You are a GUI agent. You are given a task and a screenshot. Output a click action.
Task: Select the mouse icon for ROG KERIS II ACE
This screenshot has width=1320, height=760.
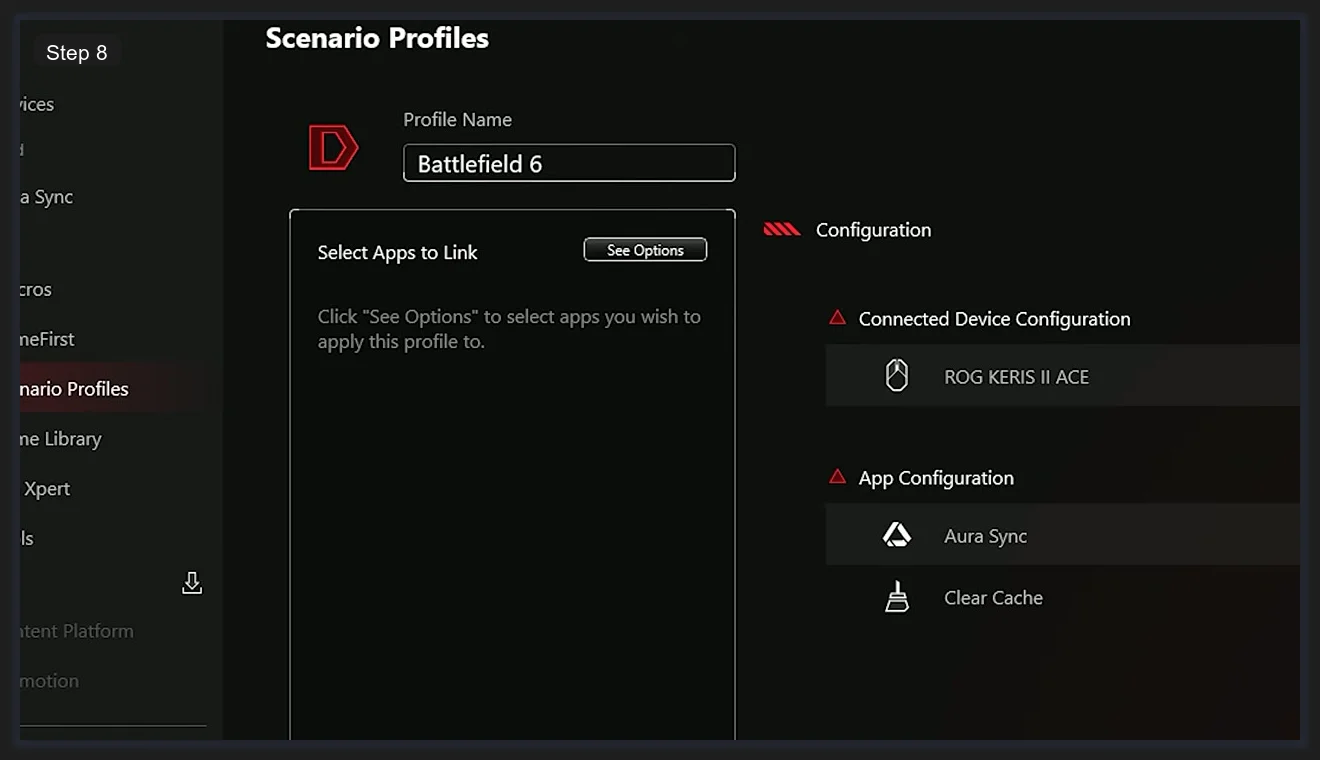coord(897,375)
